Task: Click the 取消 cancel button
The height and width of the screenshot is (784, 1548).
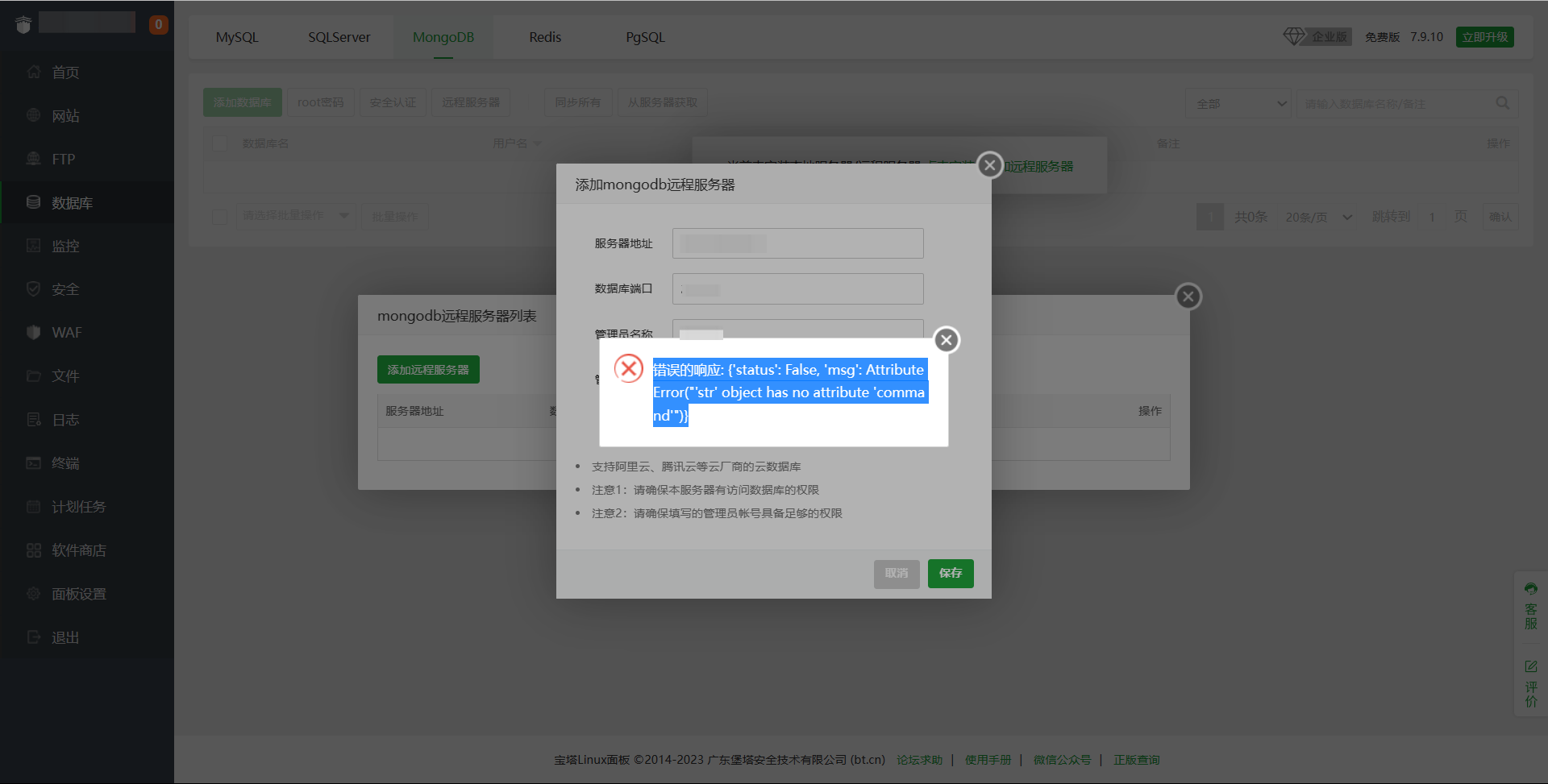Action: 897,573
